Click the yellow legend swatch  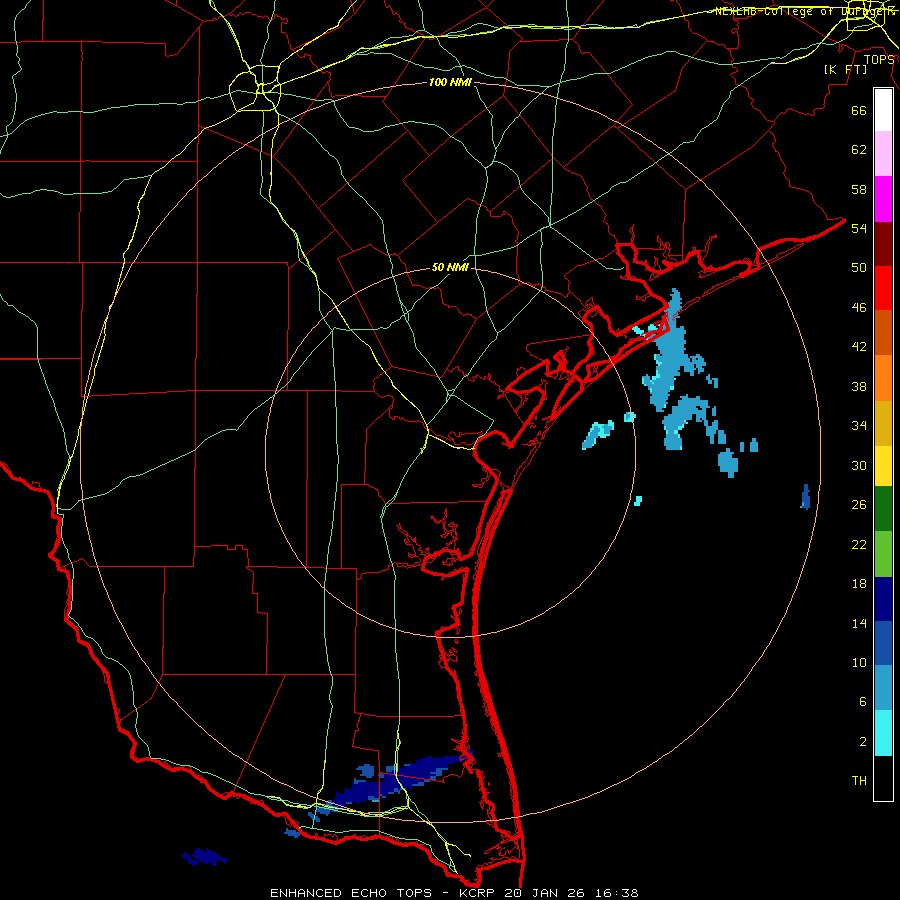point(883,466)
